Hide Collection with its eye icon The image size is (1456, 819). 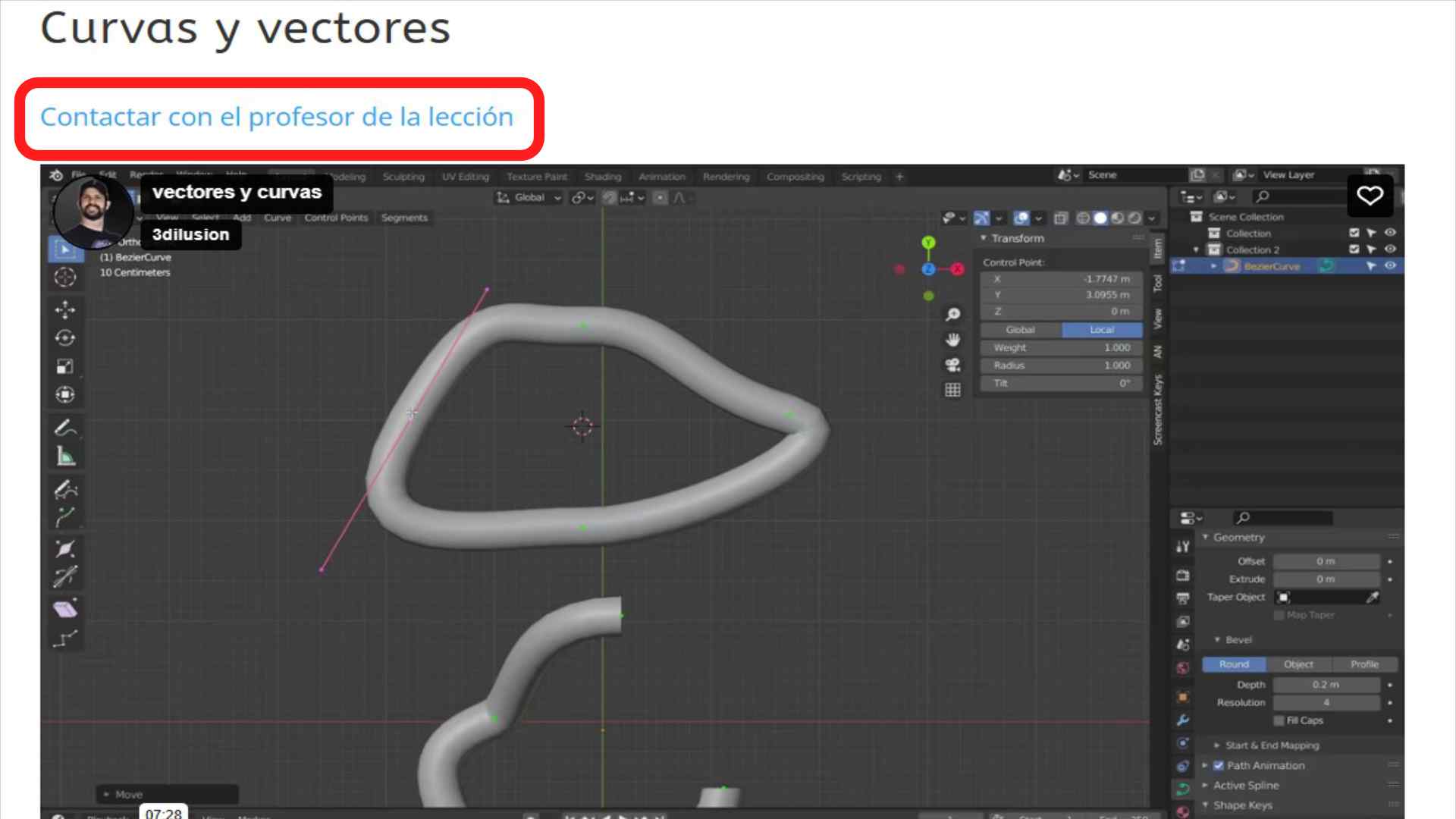1390,233
